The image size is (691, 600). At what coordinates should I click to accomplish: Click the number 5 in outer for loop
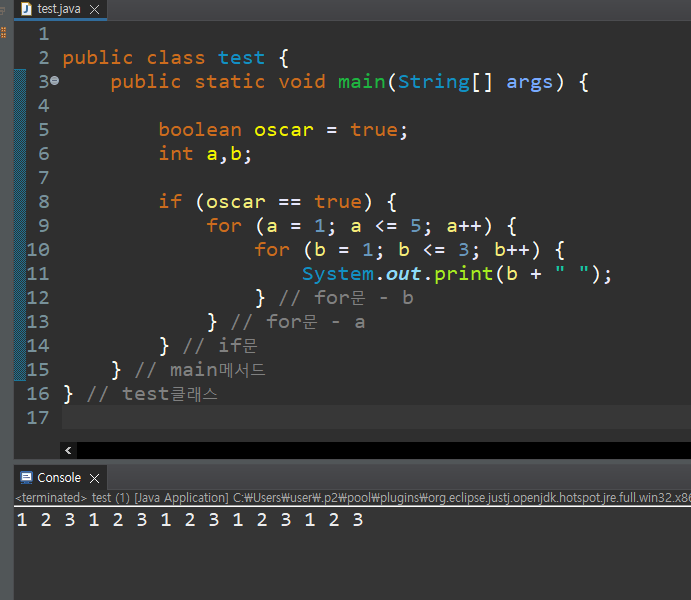click(x=416, y=226)
